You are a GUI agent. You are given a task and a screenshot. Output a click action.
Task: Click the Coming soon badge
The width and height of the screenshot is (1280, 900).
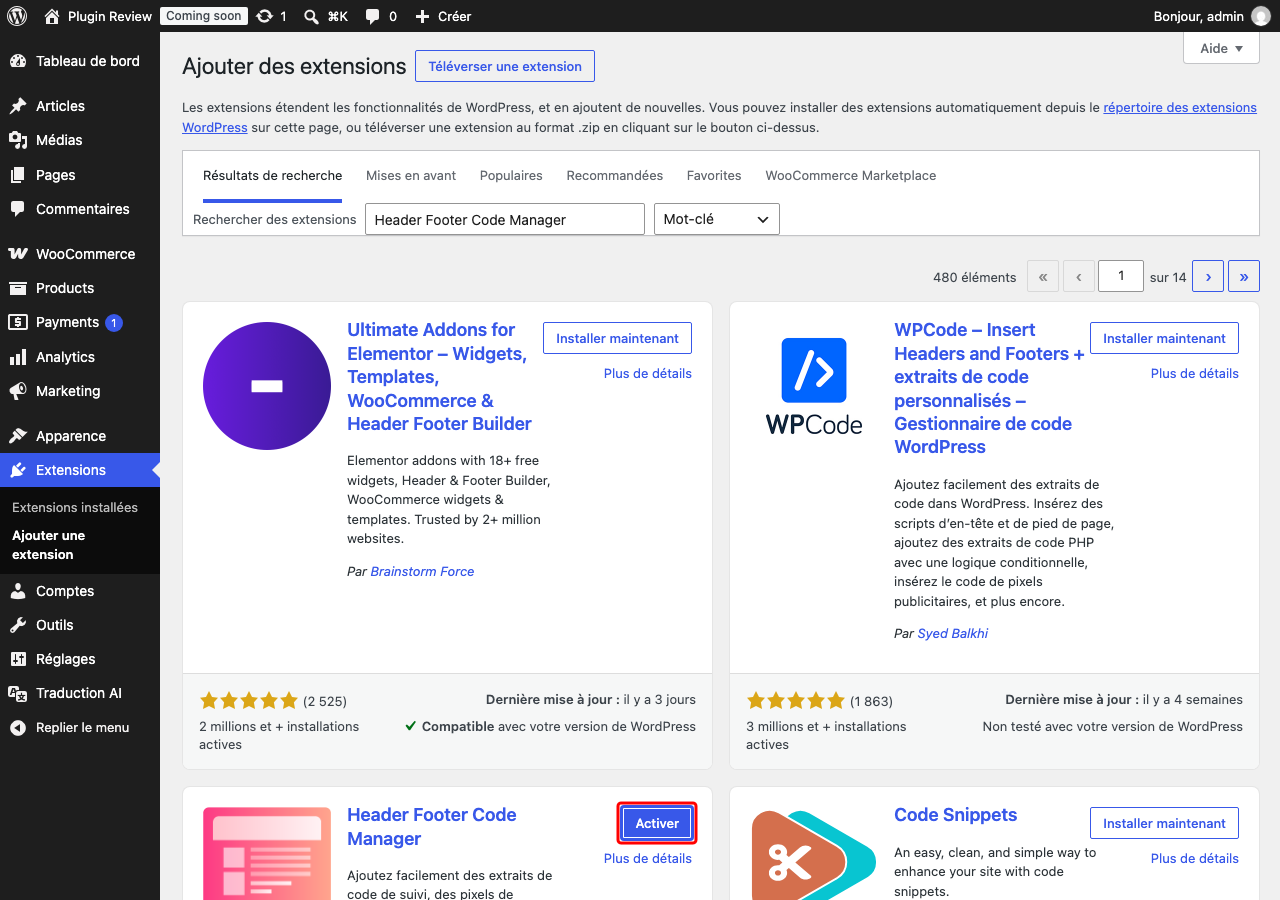coord(204,16)
